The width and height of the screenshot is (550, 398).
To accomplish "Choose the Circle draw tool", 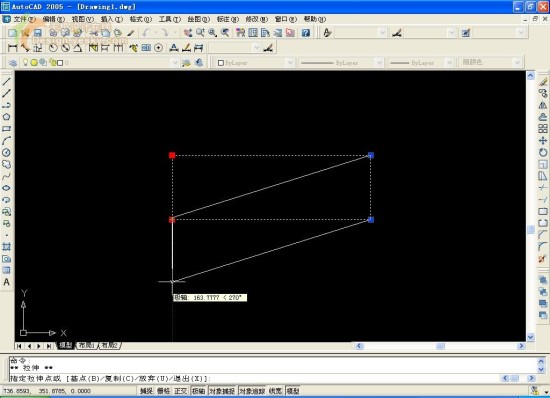I will pos(7,153).
